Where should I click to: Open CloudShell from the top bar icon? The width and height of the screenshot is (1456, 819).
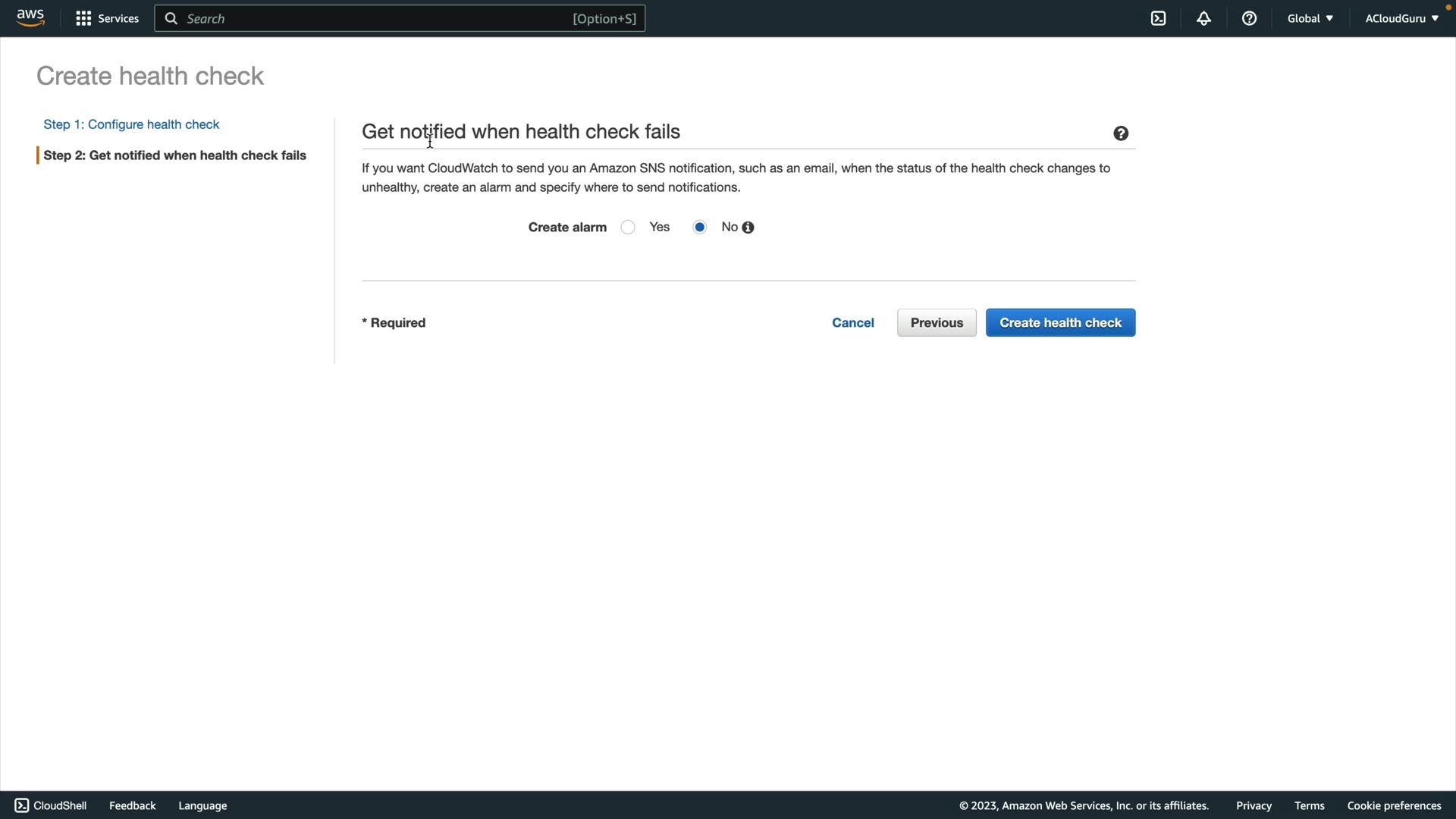1158,18
